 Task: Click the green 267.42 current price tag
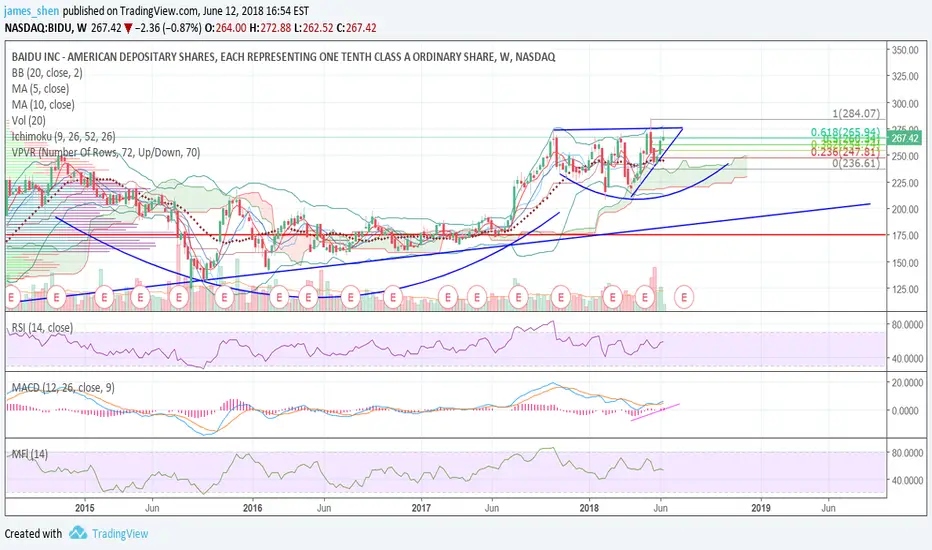[905, 139]
